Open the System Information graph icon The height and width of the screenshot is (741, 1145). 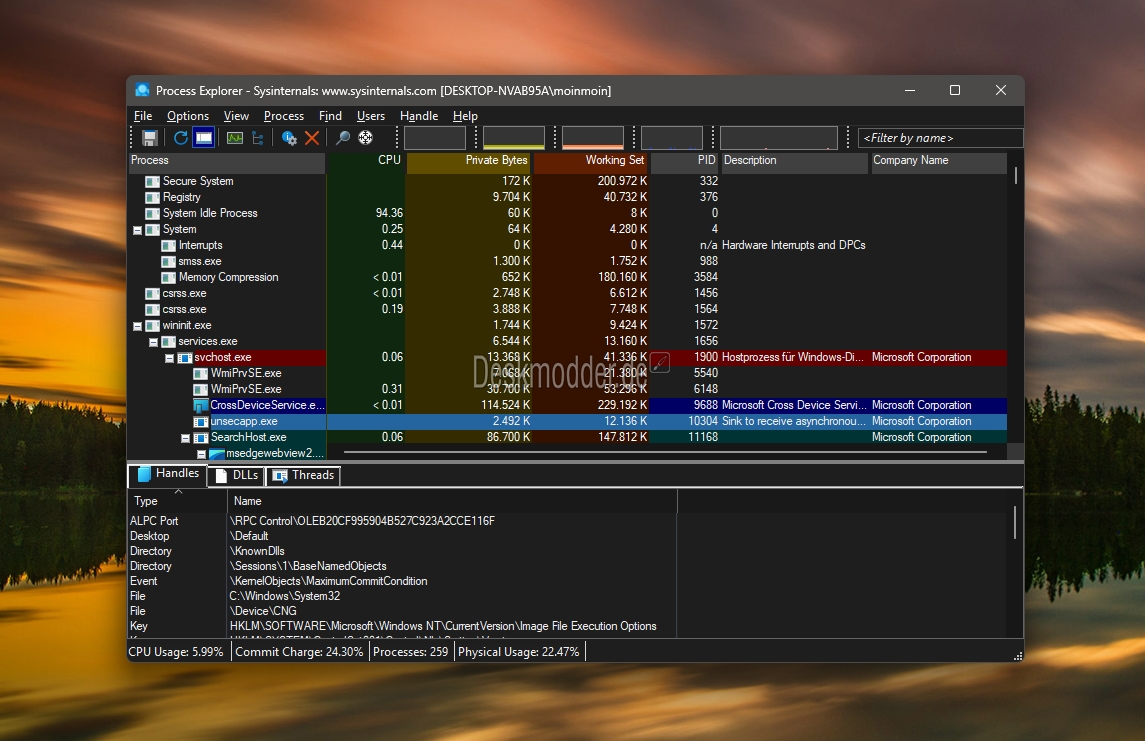click(x=235, y=138)
